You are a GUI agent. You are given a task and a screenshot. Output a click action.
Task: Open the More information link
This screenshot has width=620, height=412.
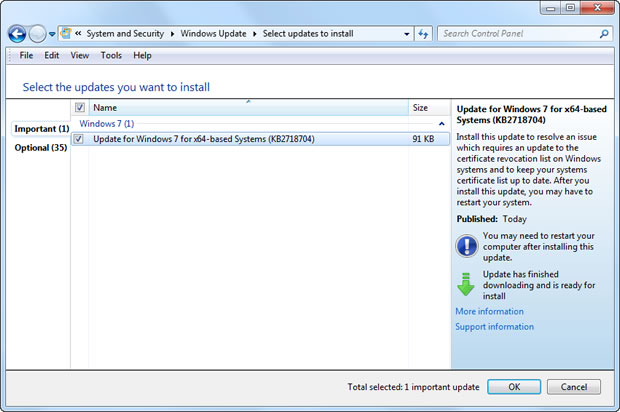click(489, 311)
